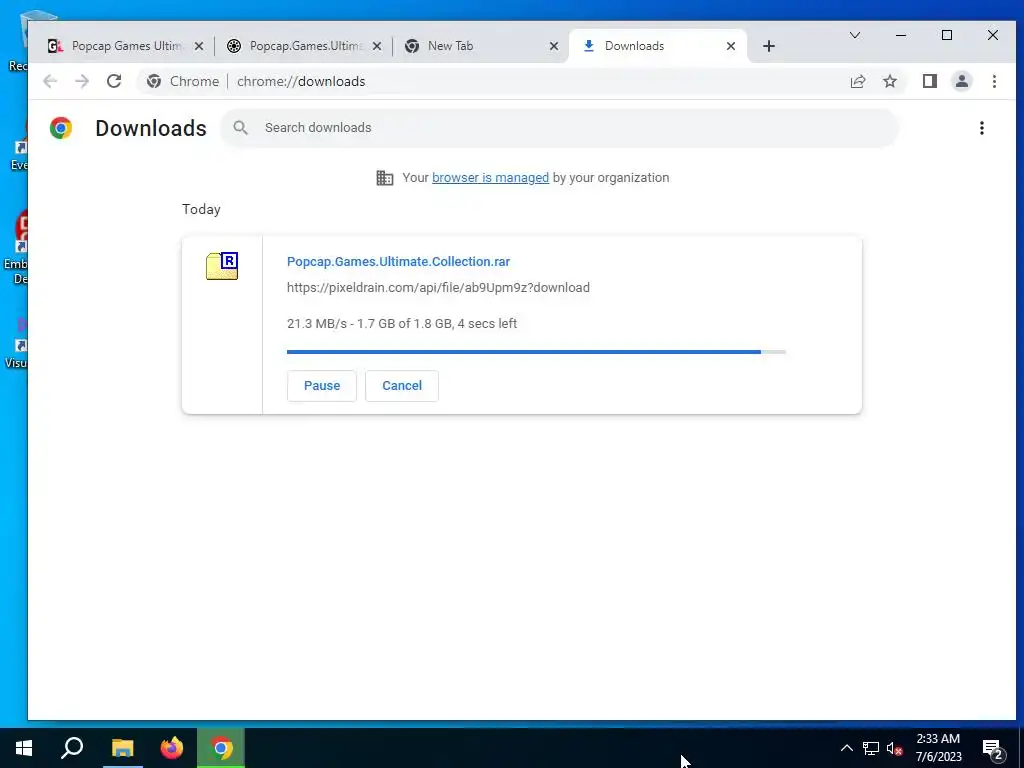The width and height of the screenshot is (1024, 768).
Task: Click the download speed and time left text
Action: click(x=402, y=323)
